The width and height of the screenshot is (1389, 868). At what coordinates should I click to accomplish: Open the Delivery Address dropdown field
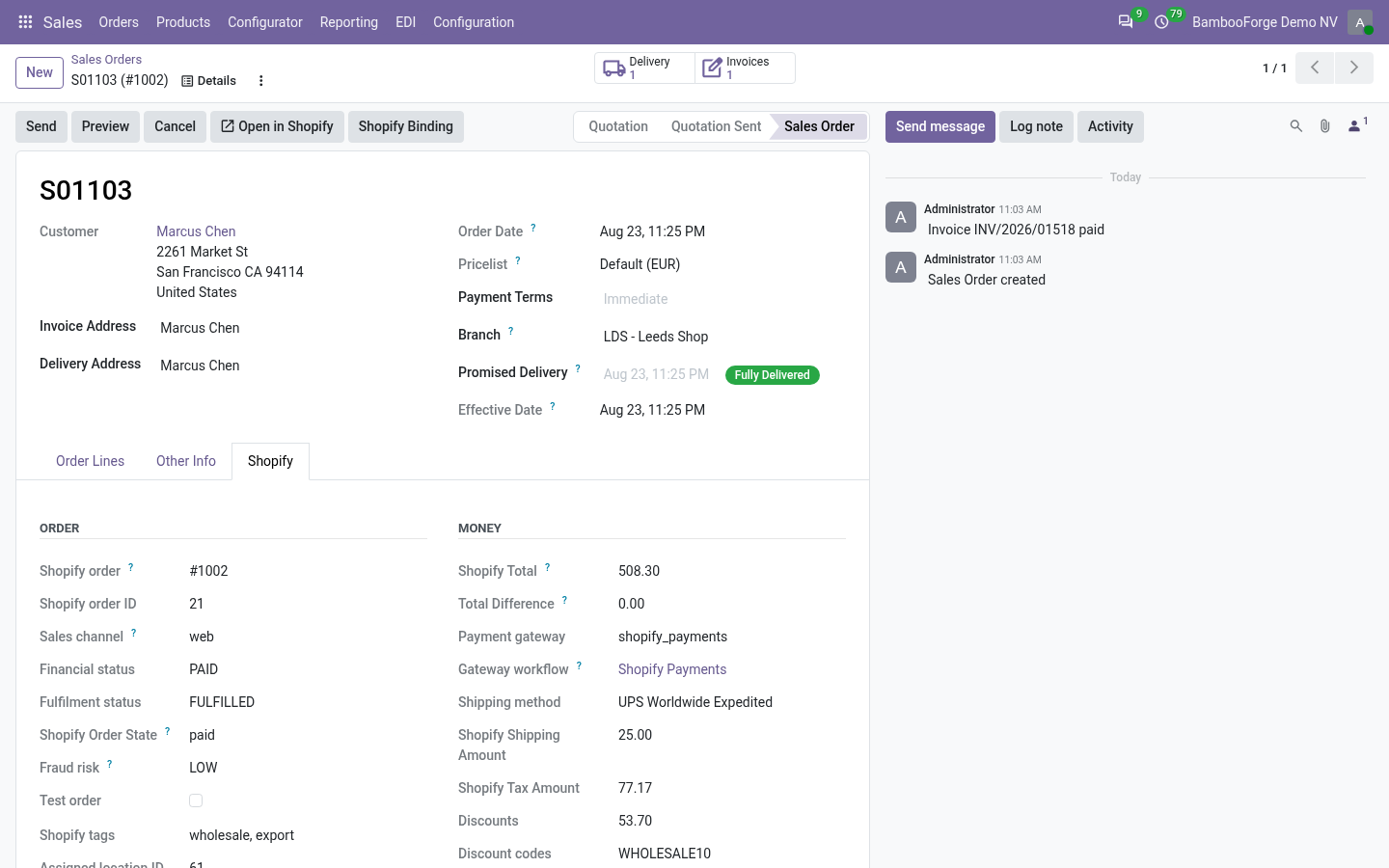tap(291, 366)
